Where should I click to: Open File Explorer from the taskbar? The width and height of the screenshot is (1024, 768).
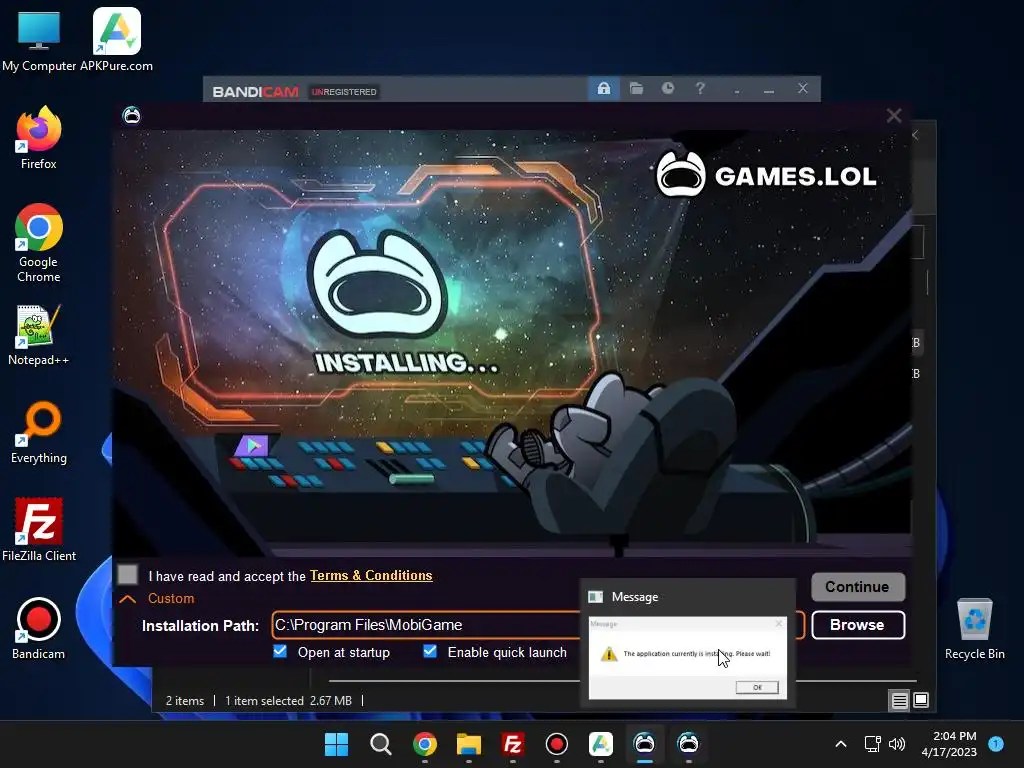(x=468, y=744)
